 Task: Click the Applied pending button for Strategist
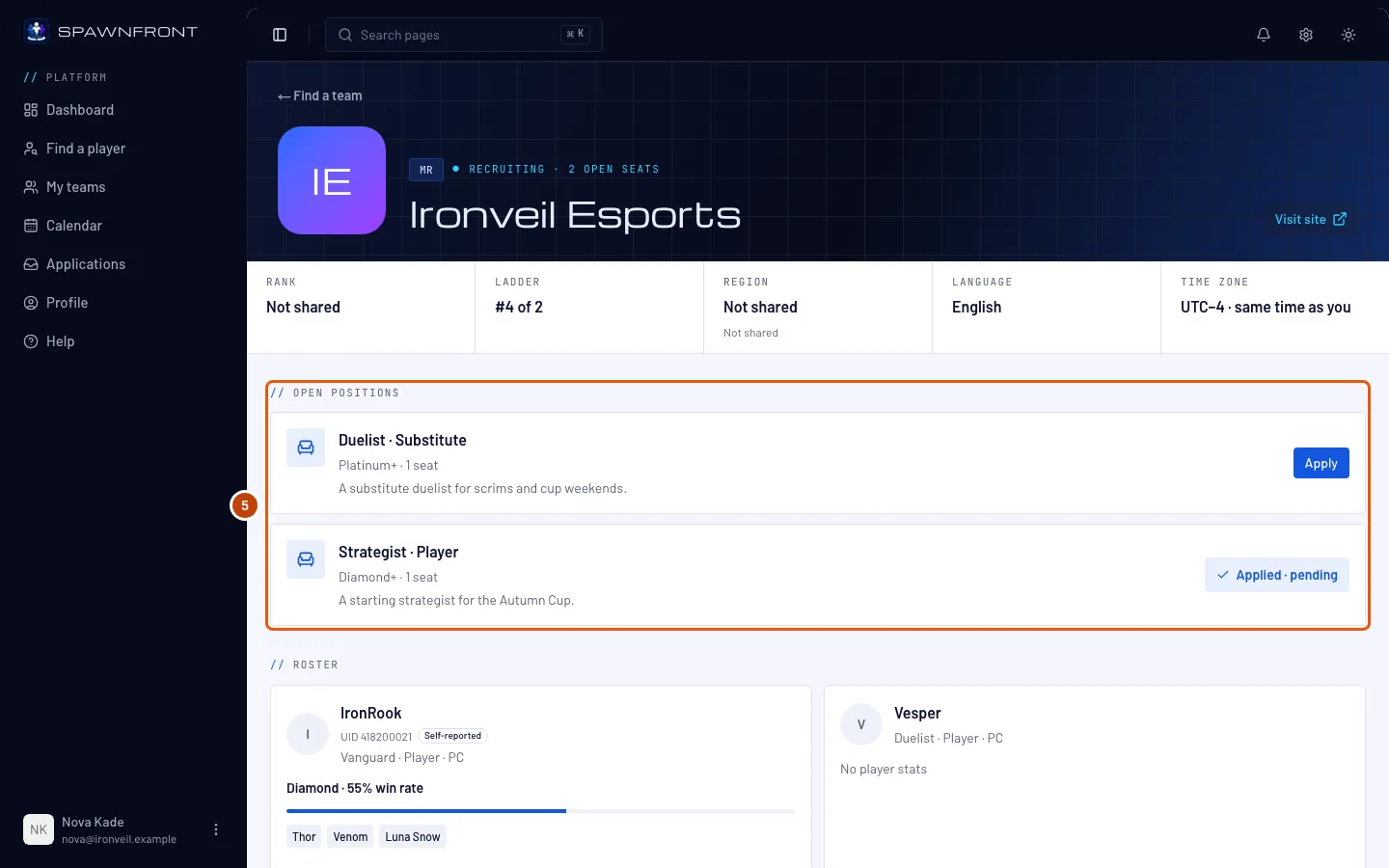pos(1277,575)
